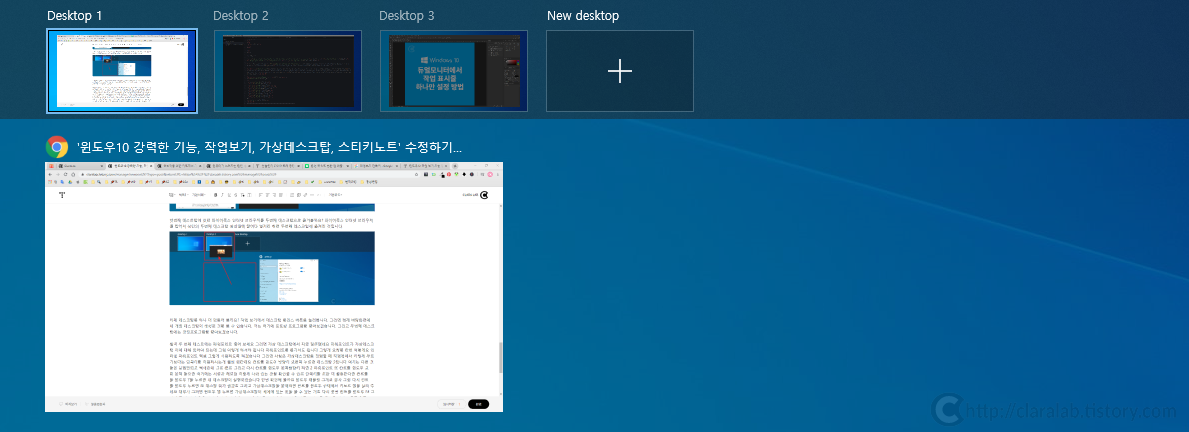
Task: Select the Chrome window preview in Task View
Action: 274,286
